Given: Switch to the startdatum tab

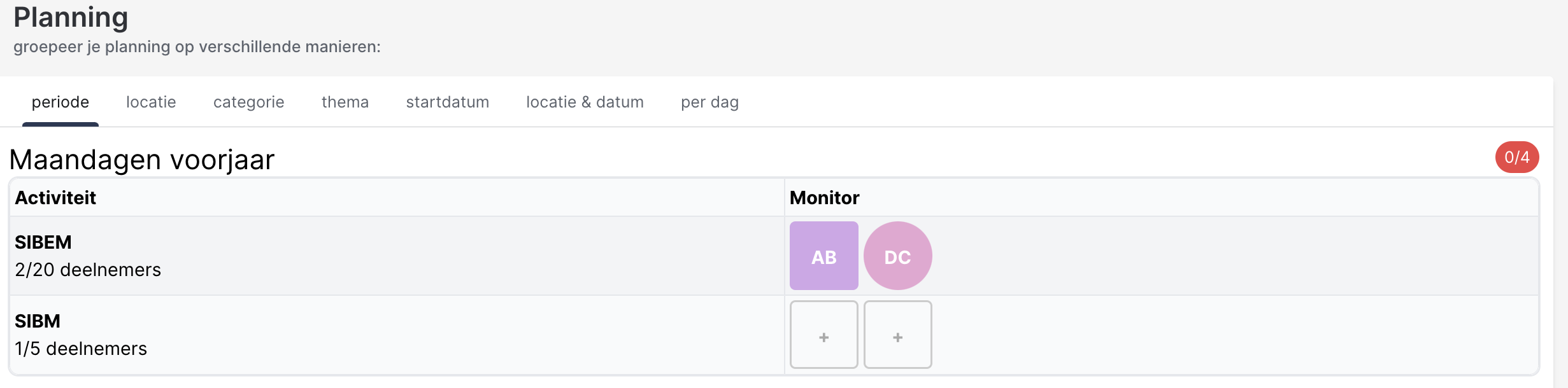Looking at the screenshot, I should [x=447, y=102].
